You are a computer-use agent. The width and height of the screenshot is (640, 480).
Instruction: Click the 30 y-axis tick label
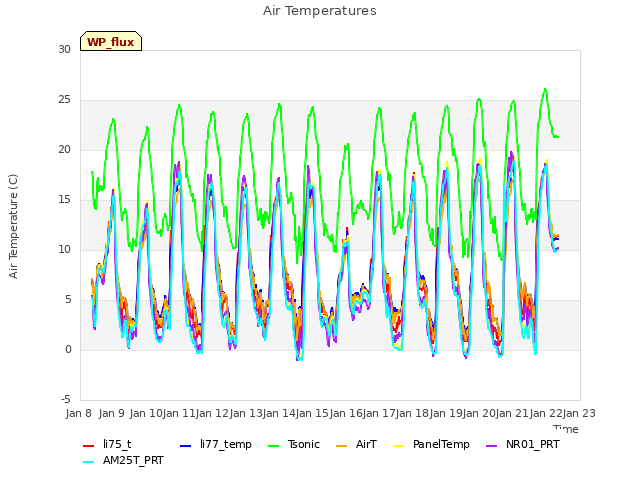coord(64,49)
